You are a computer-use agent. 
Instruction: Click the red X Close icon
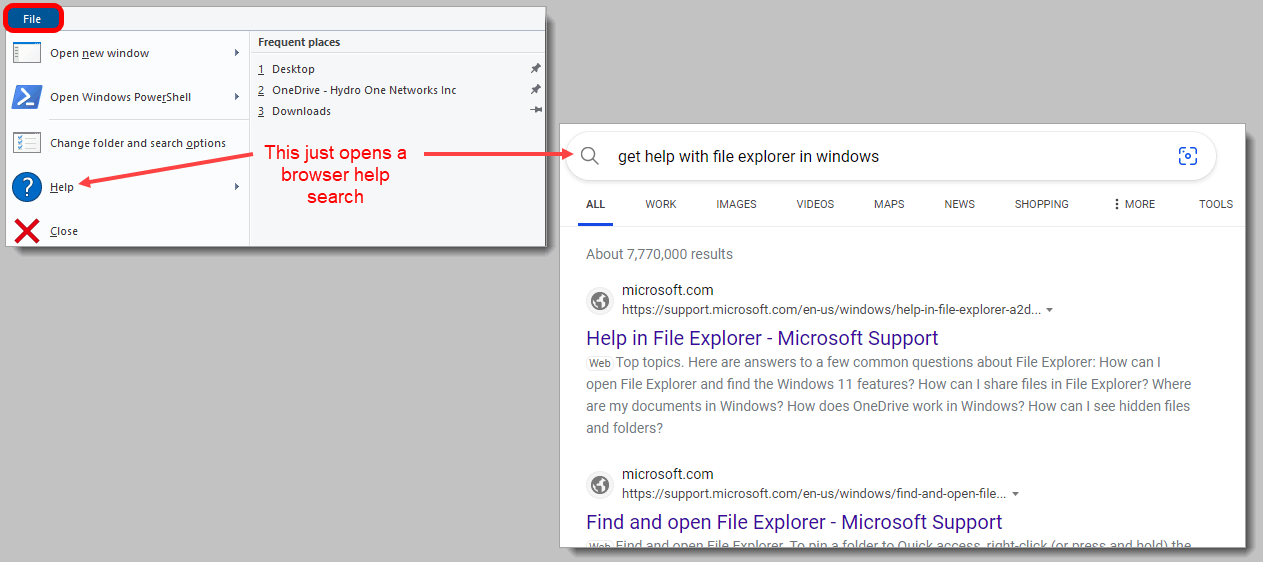(x=27, y=231)
